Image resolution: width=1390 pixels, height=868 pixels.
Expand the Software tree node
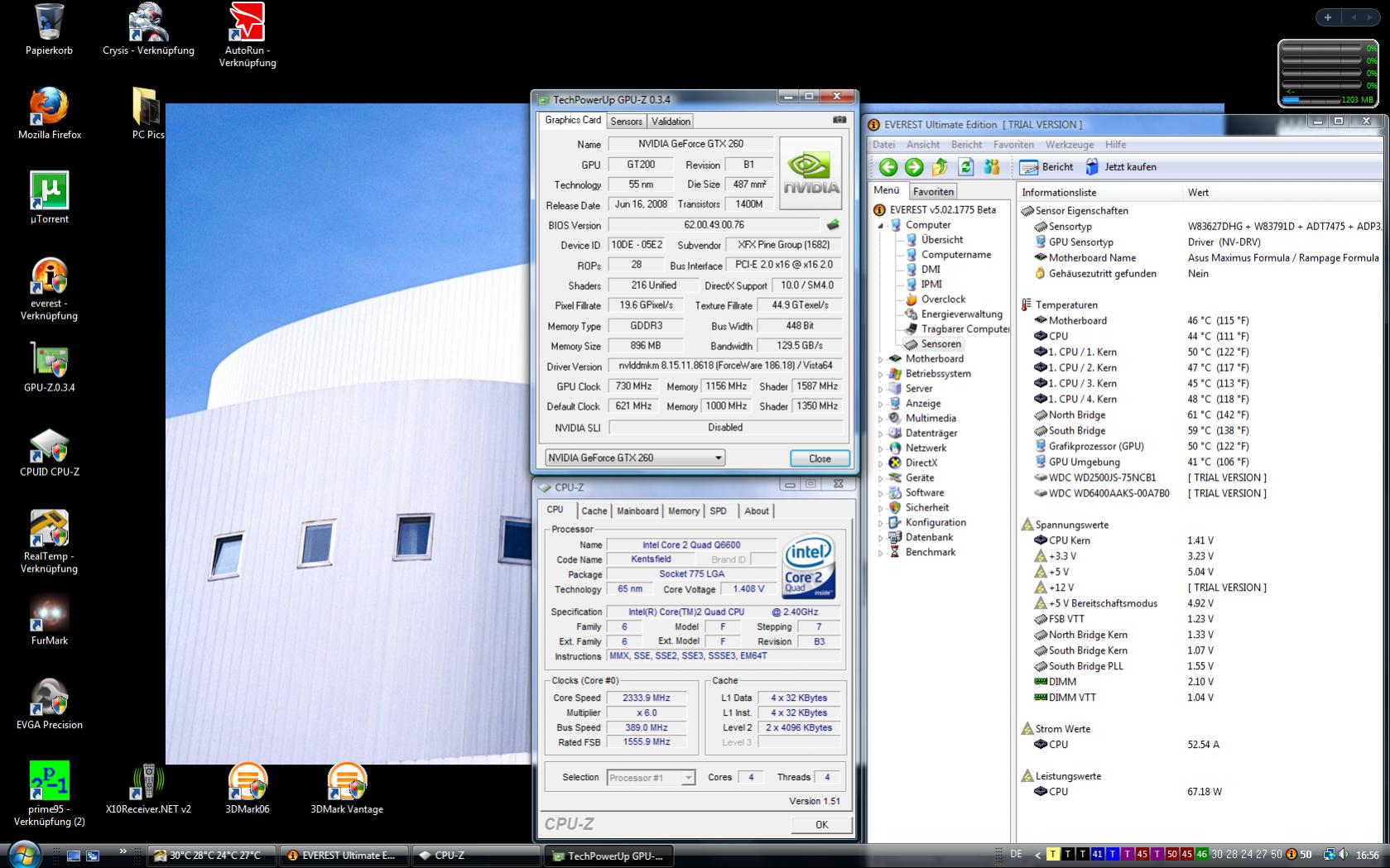(x=881, y=493)
